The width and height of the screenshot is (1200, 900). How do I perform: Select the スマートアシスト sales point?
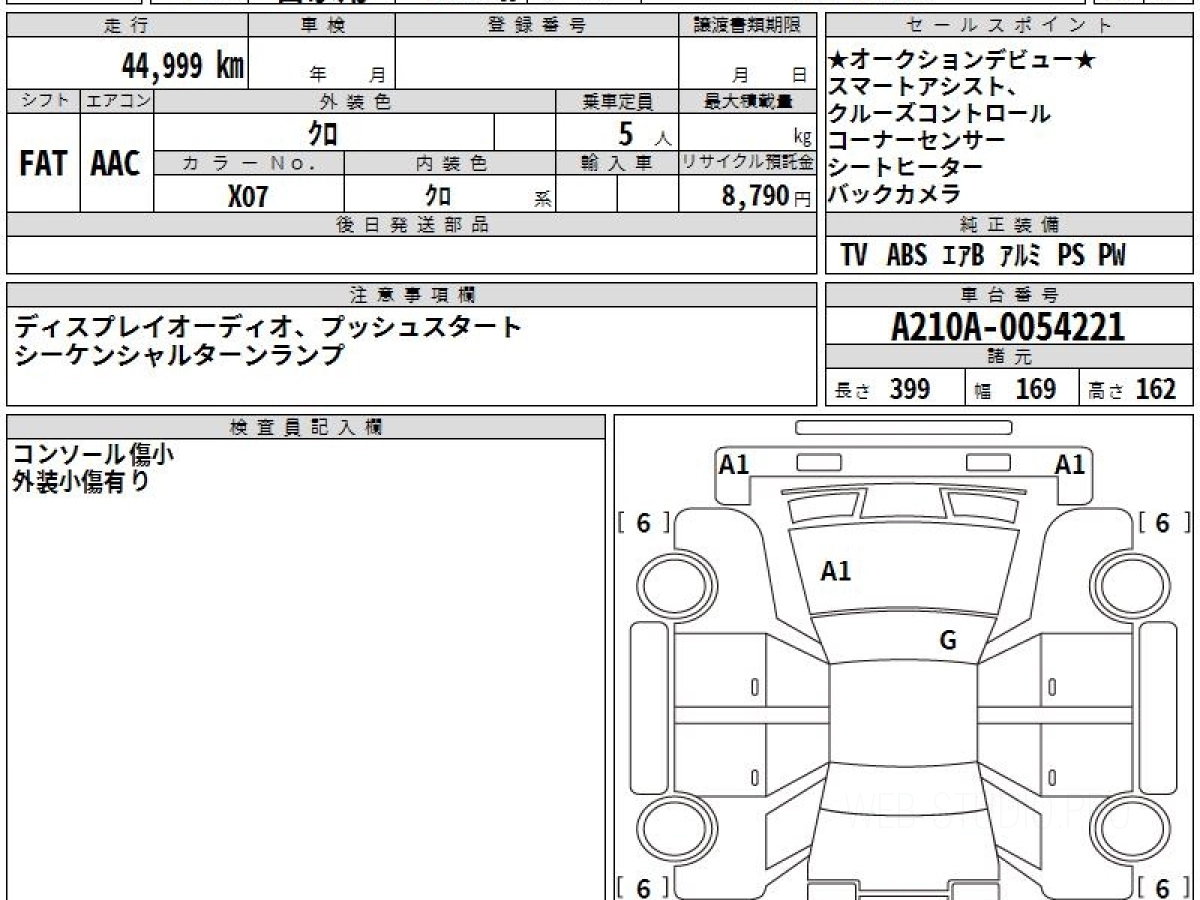pos(923,88)
